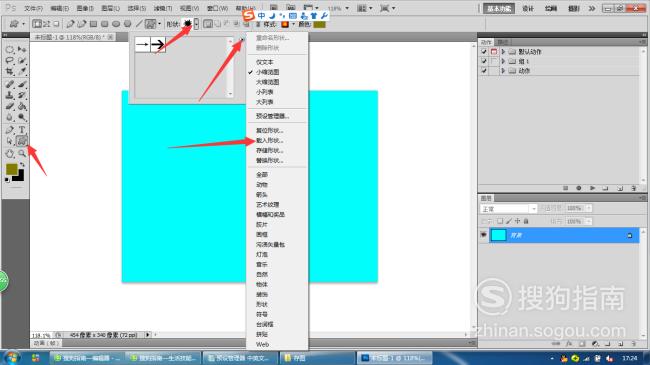Open the 滤镜(T) menu
Viewport: 650px width, 365px height.
(x=162, y=8)
